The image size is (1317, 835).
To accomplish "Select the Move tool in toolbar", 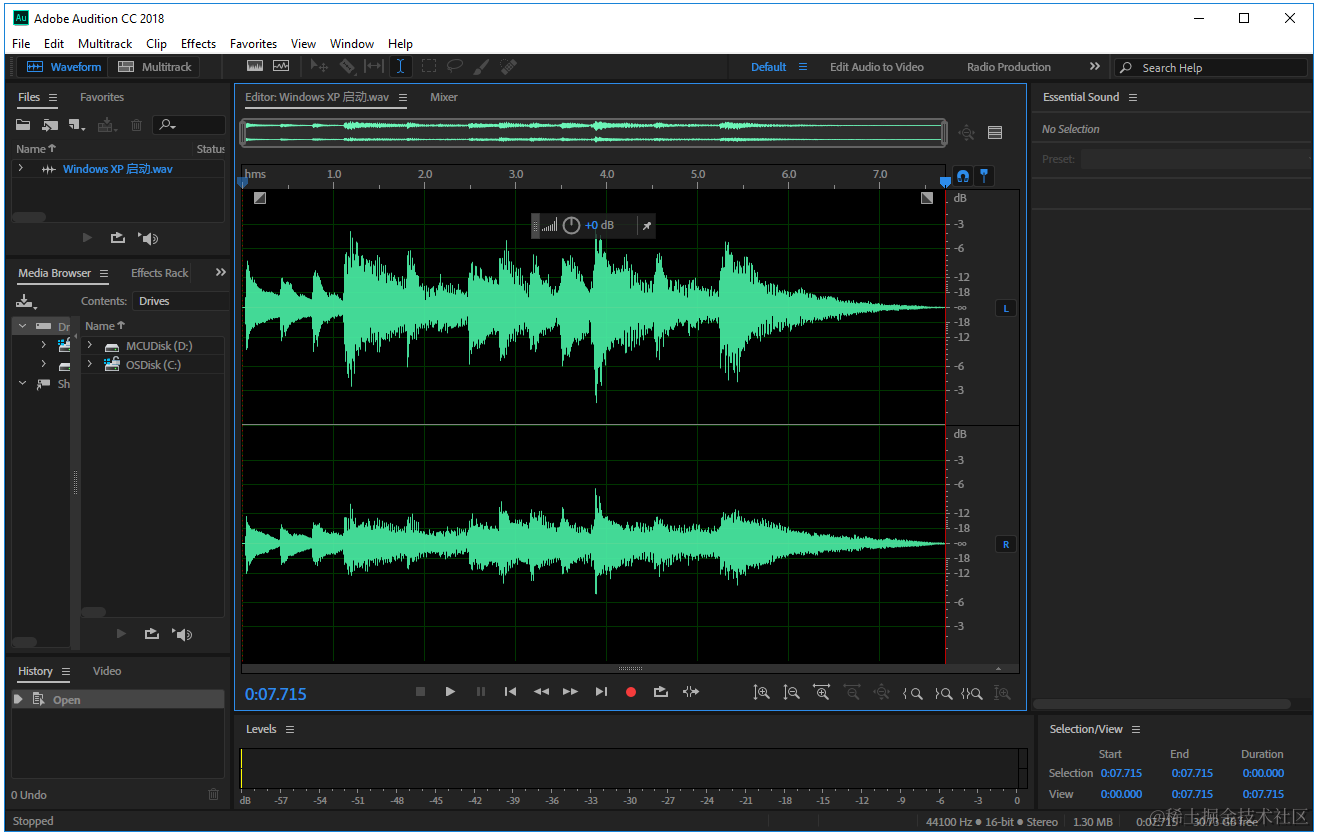I will tap(320, 66).
